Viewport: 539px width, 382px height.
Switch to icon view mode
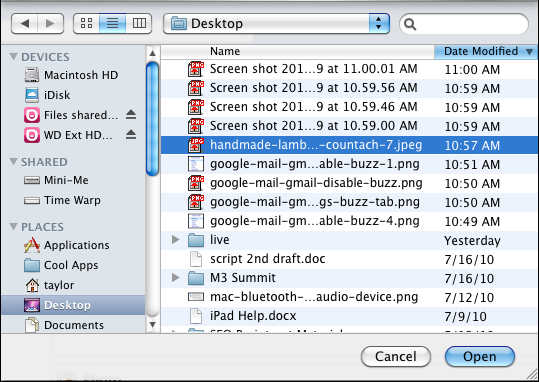86,23
